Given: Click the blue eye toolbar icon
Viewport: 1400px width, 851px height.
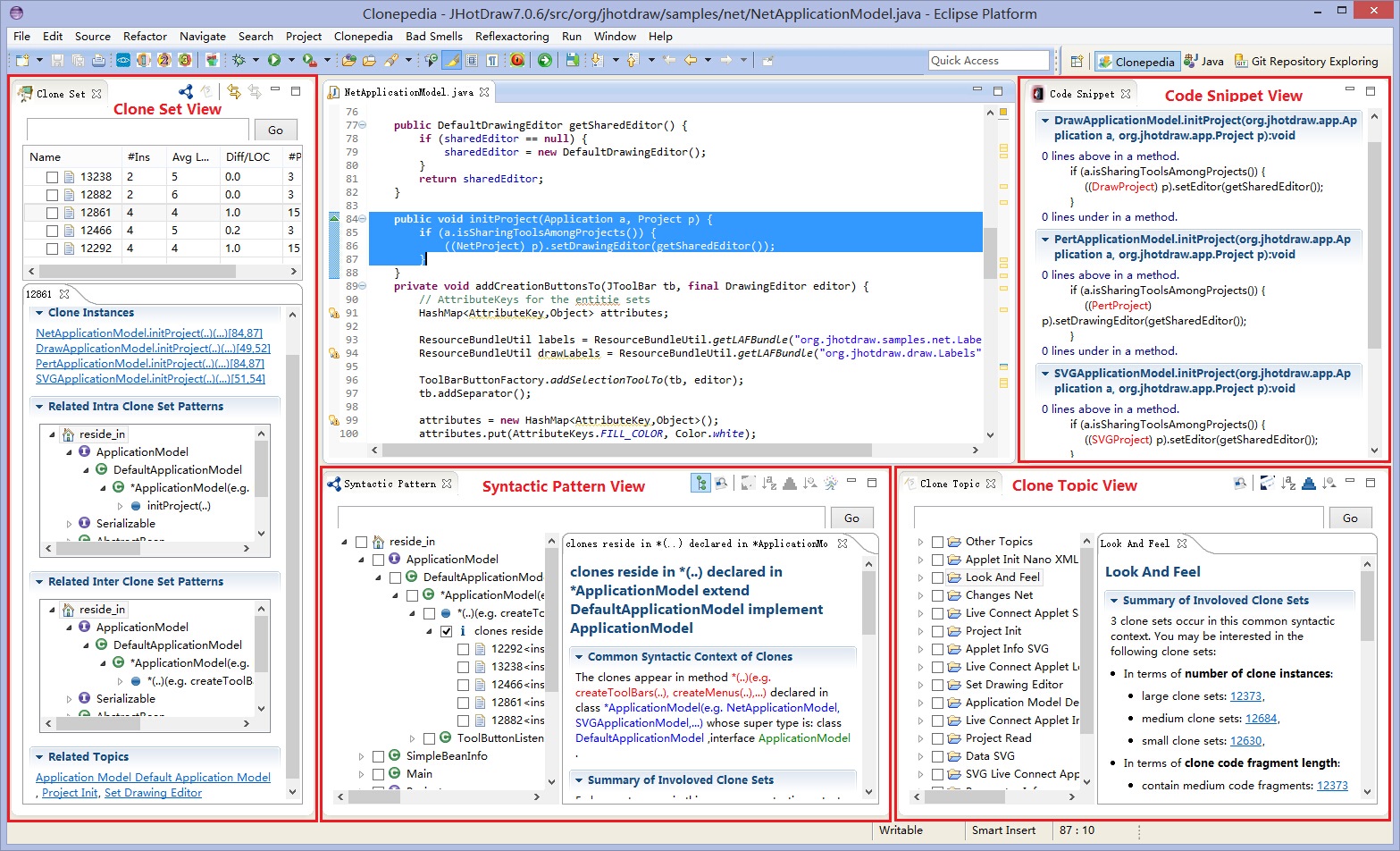Looking at the screenshot, I should (123, 60).
